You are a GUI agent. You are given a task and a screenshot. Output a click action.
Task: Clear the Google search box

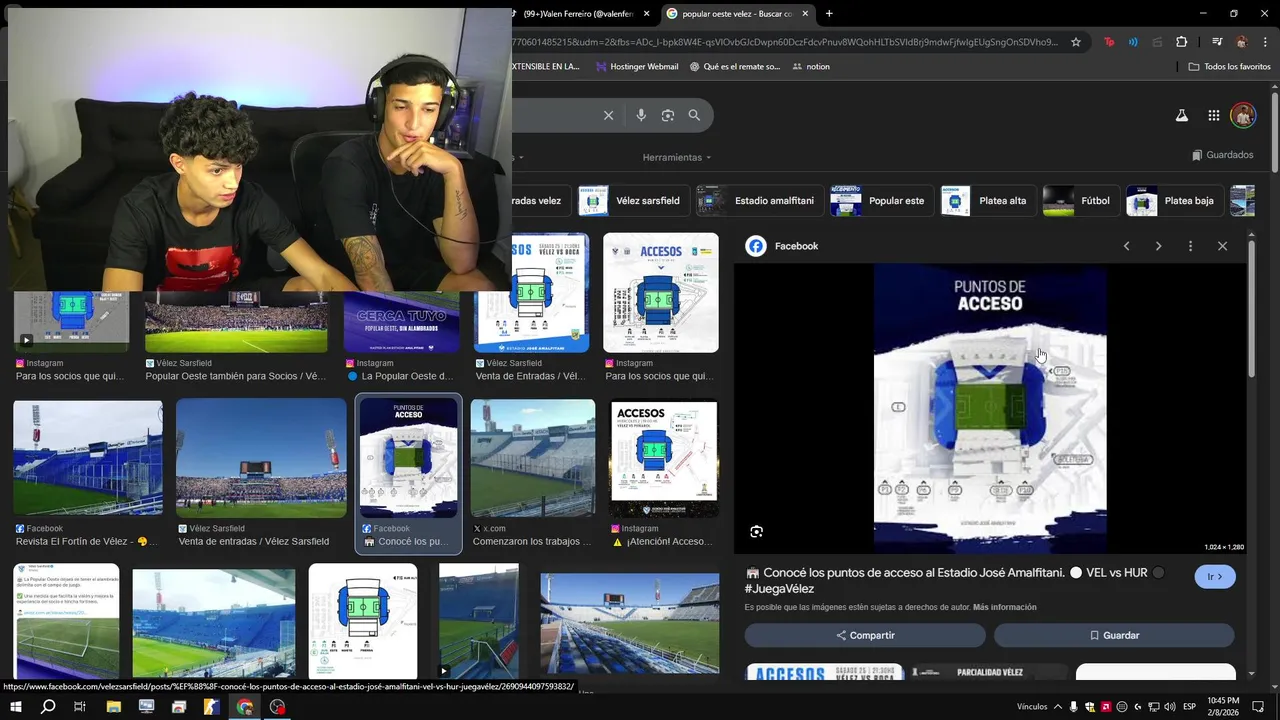tap(608, 115)
